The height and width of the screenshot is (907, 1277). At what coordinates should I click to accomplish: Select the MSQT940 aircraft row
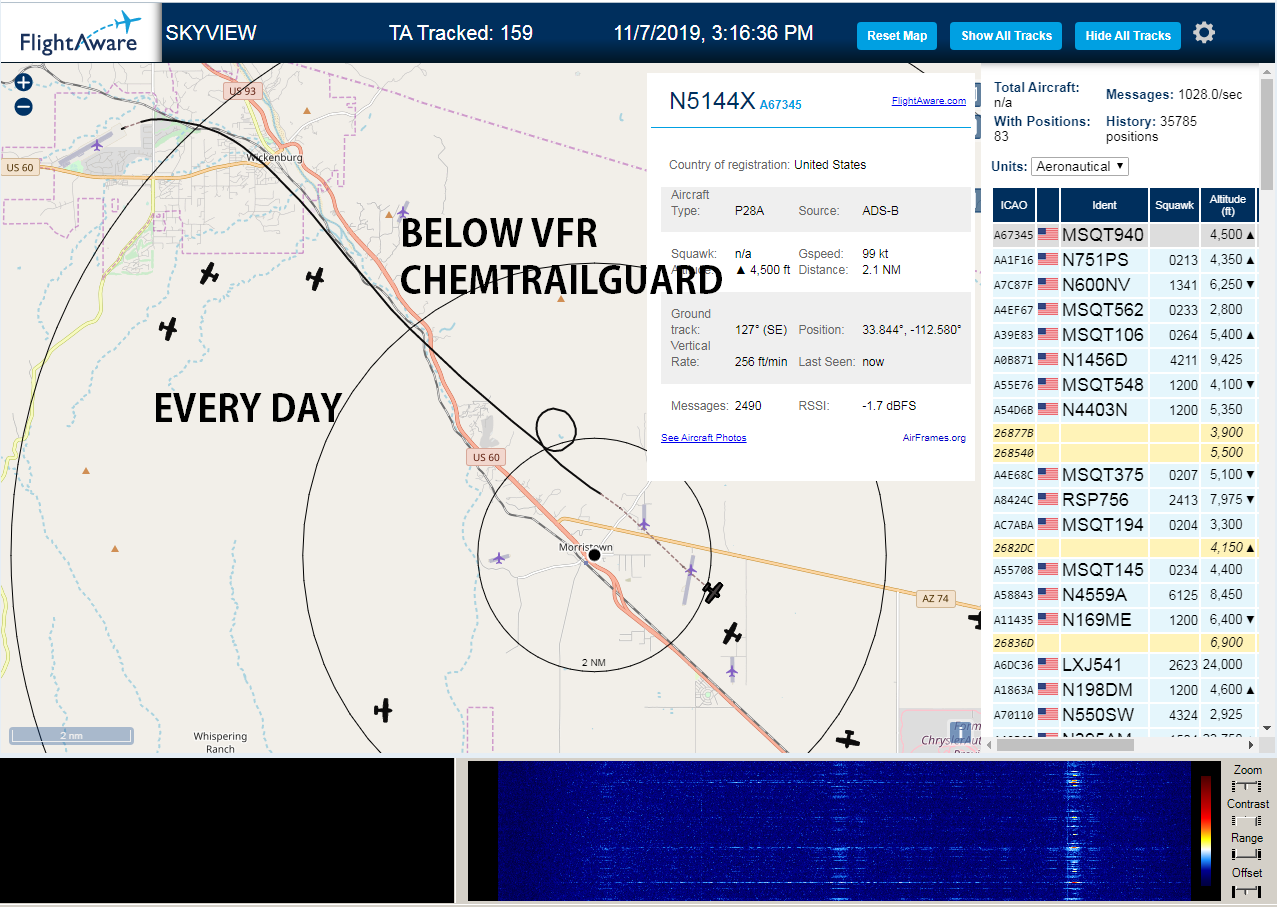click(x=1124, y=235)
